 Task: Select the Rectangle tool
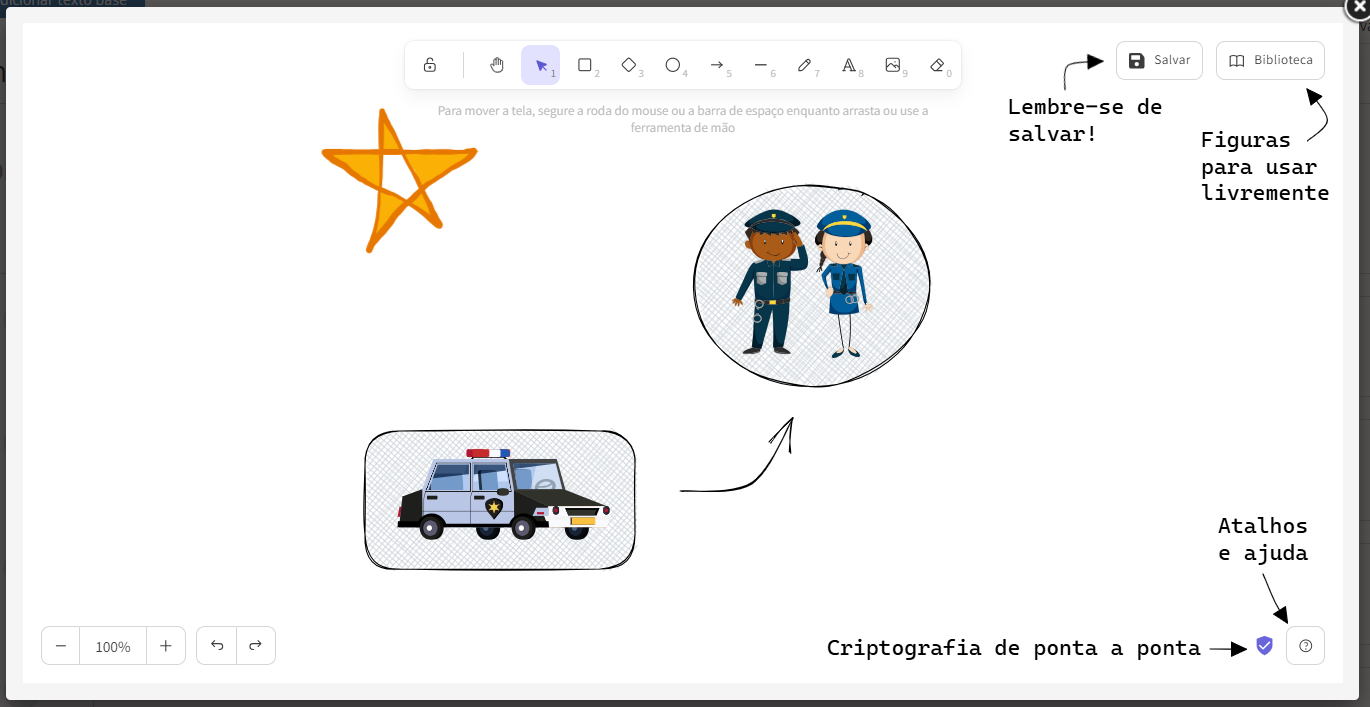(x=585, y=65)
